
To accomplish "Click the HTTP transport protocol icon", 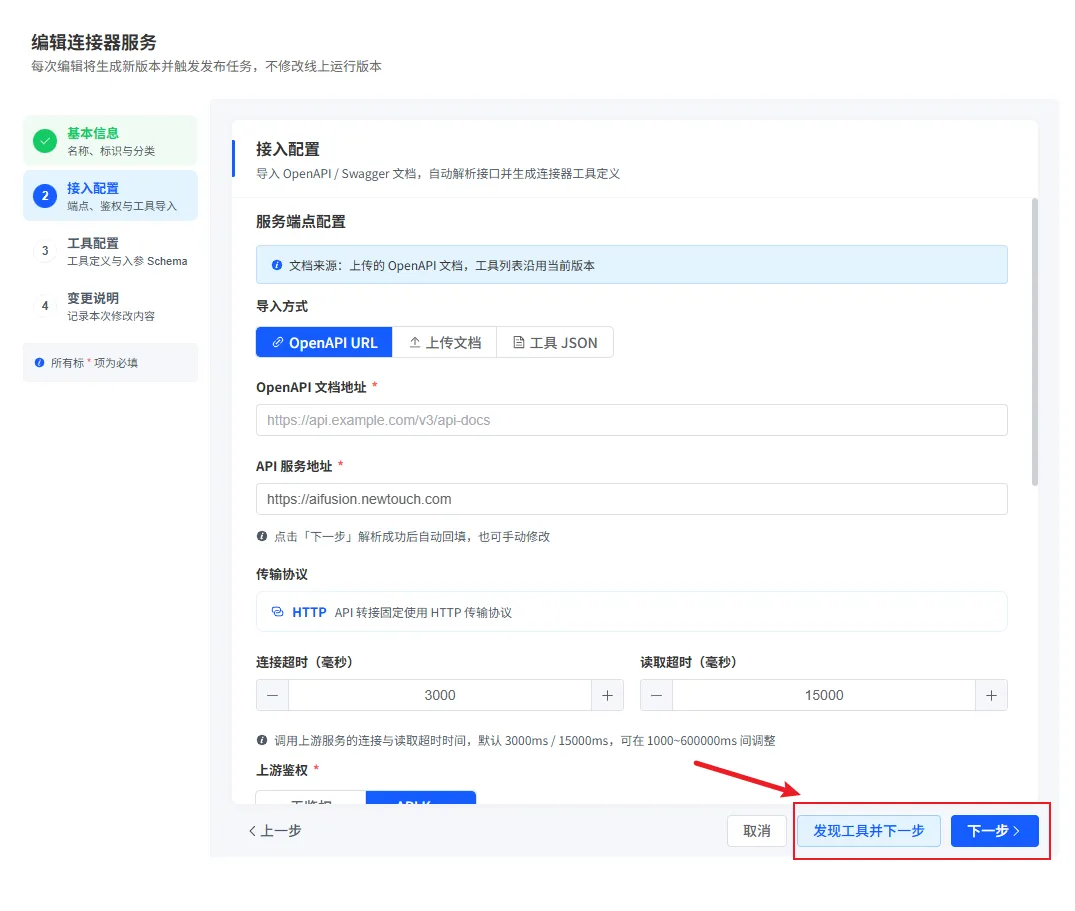I will (x=278, y=611).
